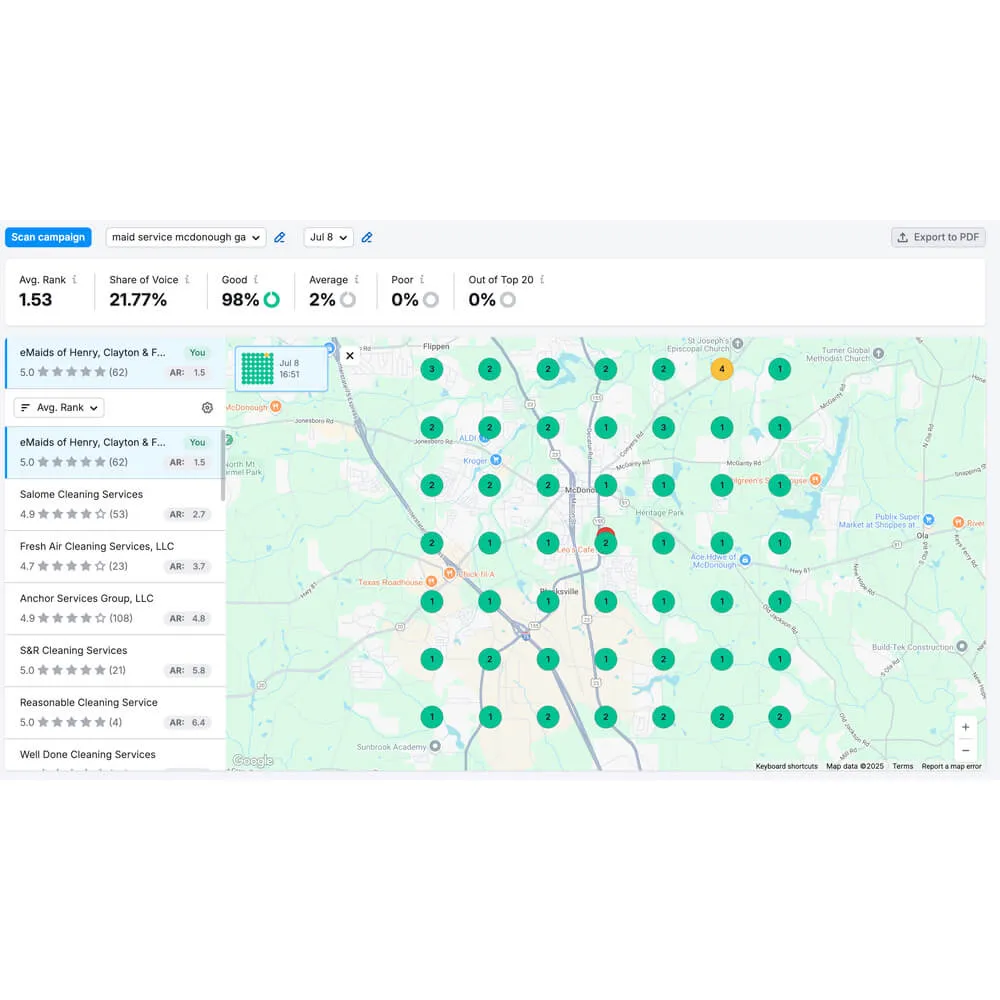
Task: Click the pencil icon to edit keyword
Action: pyautogui.click(x=280, y=237)
